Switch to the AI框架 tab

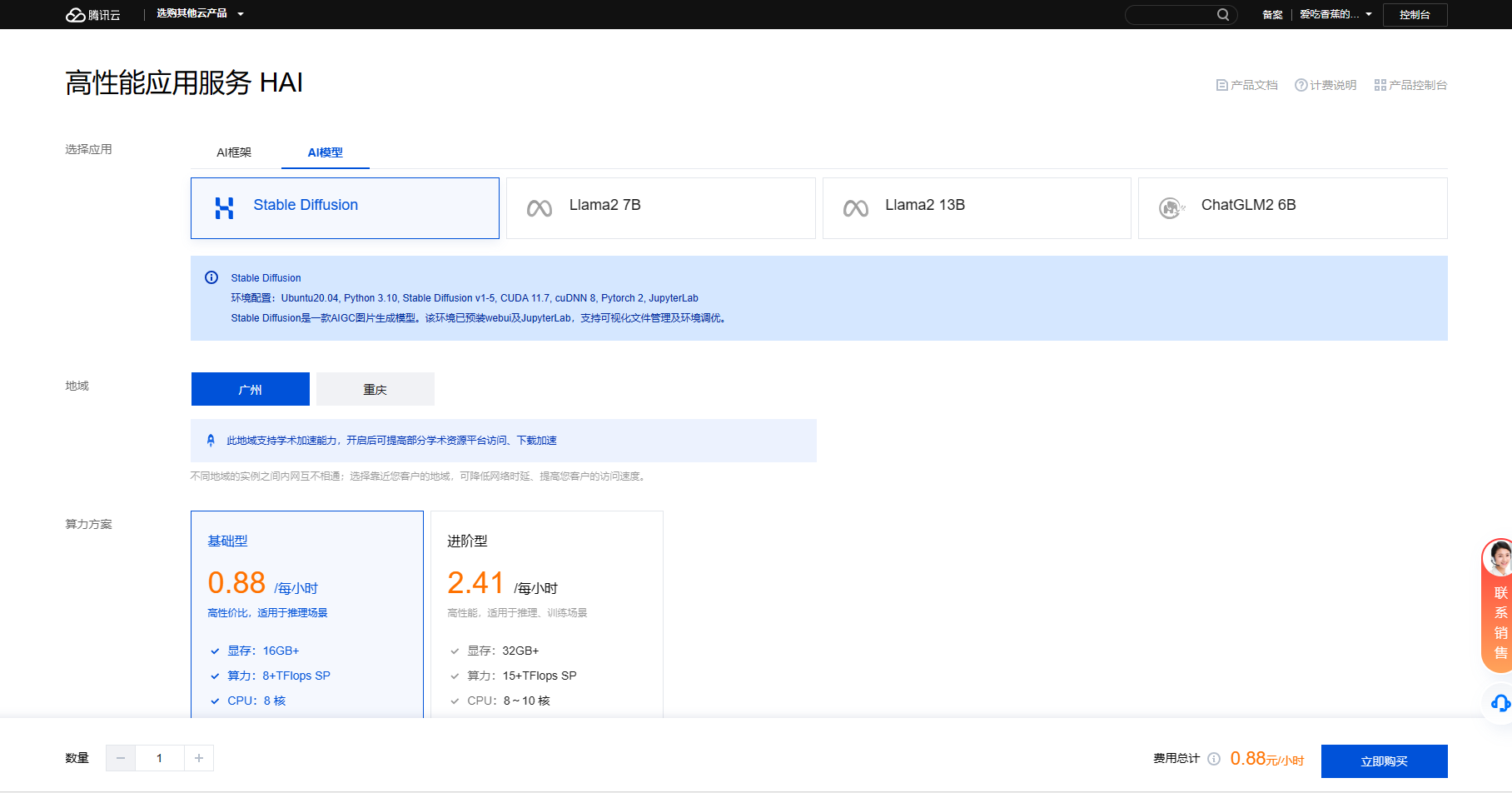coord(234,152)
